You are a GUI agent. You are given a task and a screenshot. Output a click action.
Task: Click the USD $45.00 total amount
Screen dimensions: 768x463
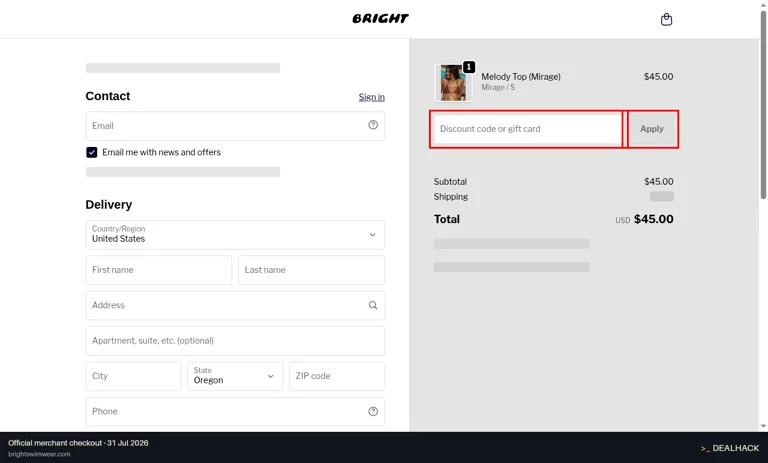[x=644, y=219]
